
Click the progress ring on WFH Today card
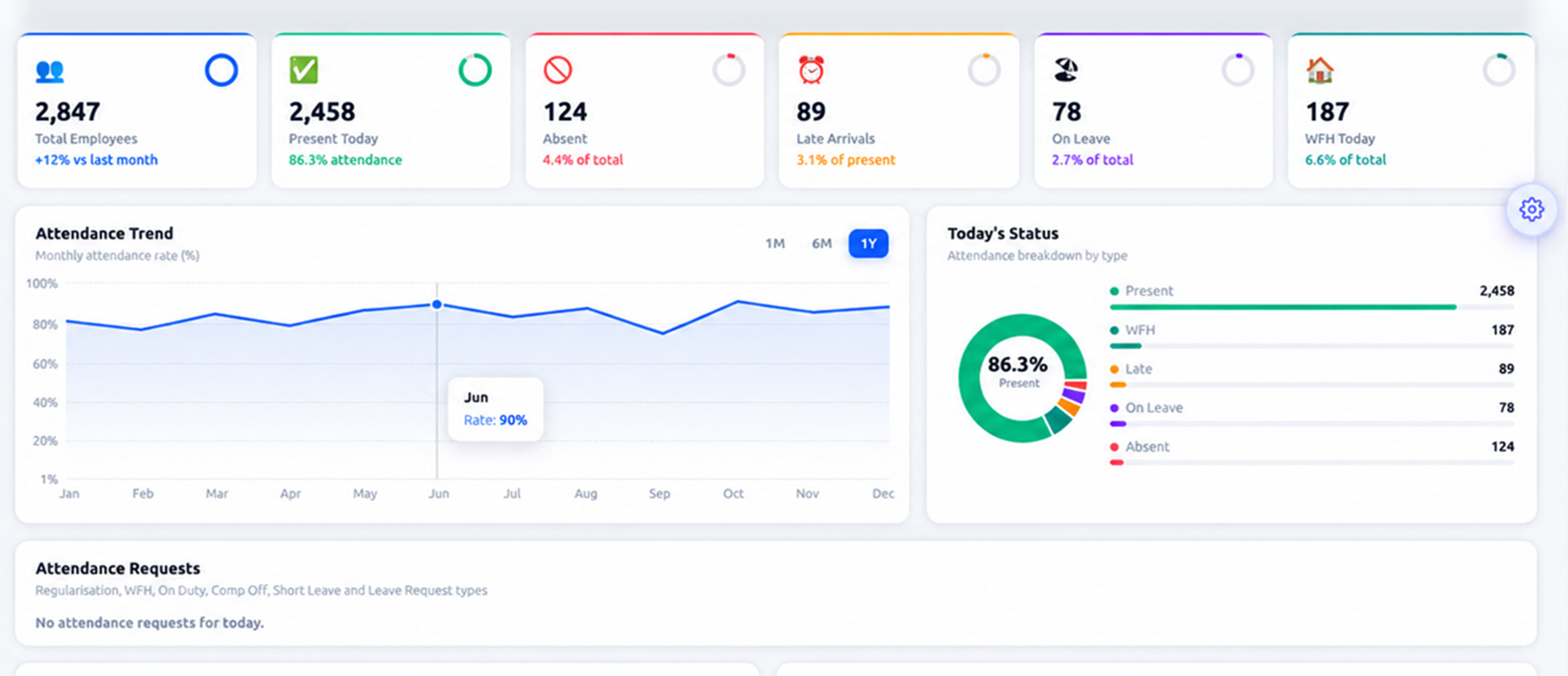coord(1499,70)
